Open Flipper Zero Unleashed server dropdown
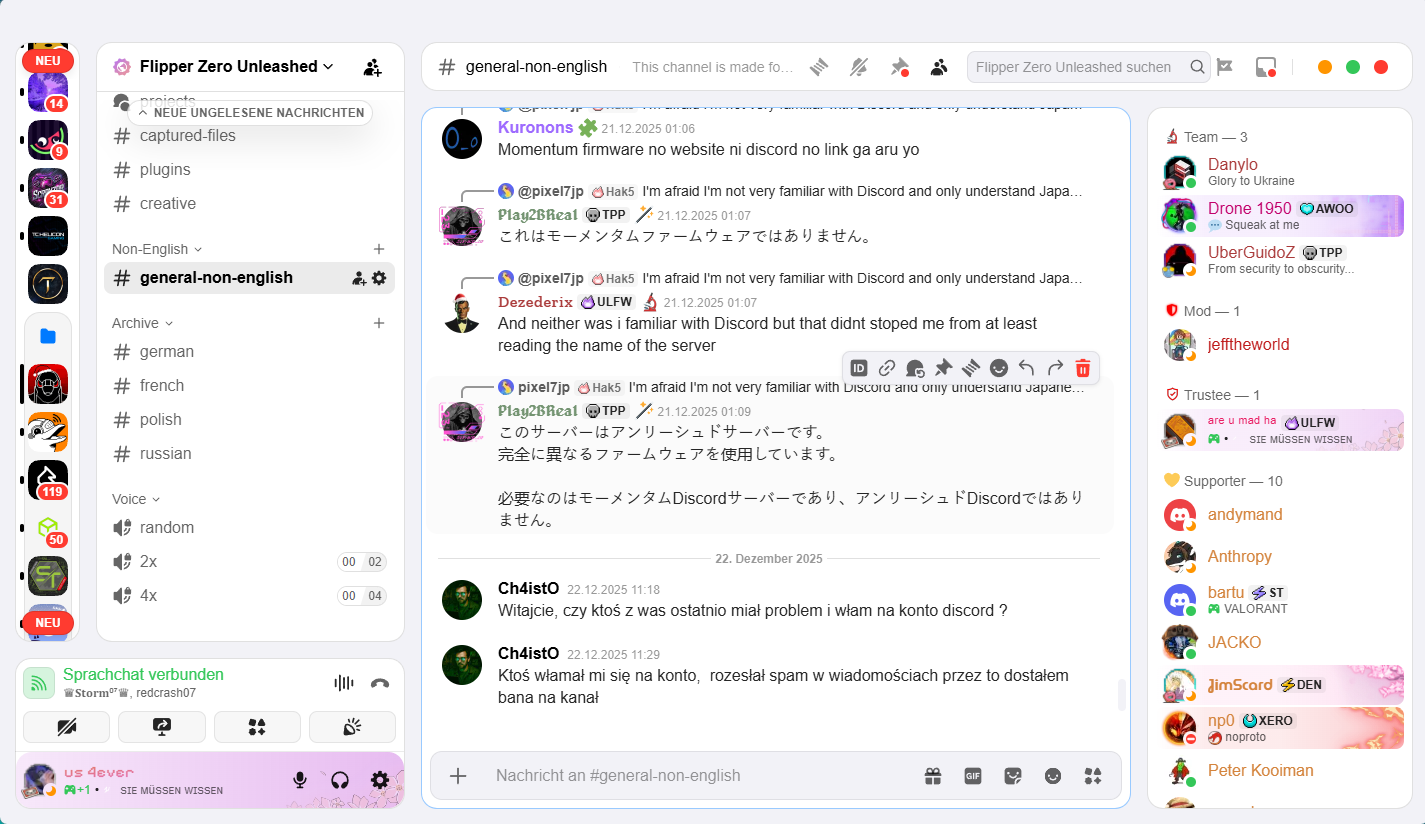The image size is (1425, 824). (x=238, y=66)
